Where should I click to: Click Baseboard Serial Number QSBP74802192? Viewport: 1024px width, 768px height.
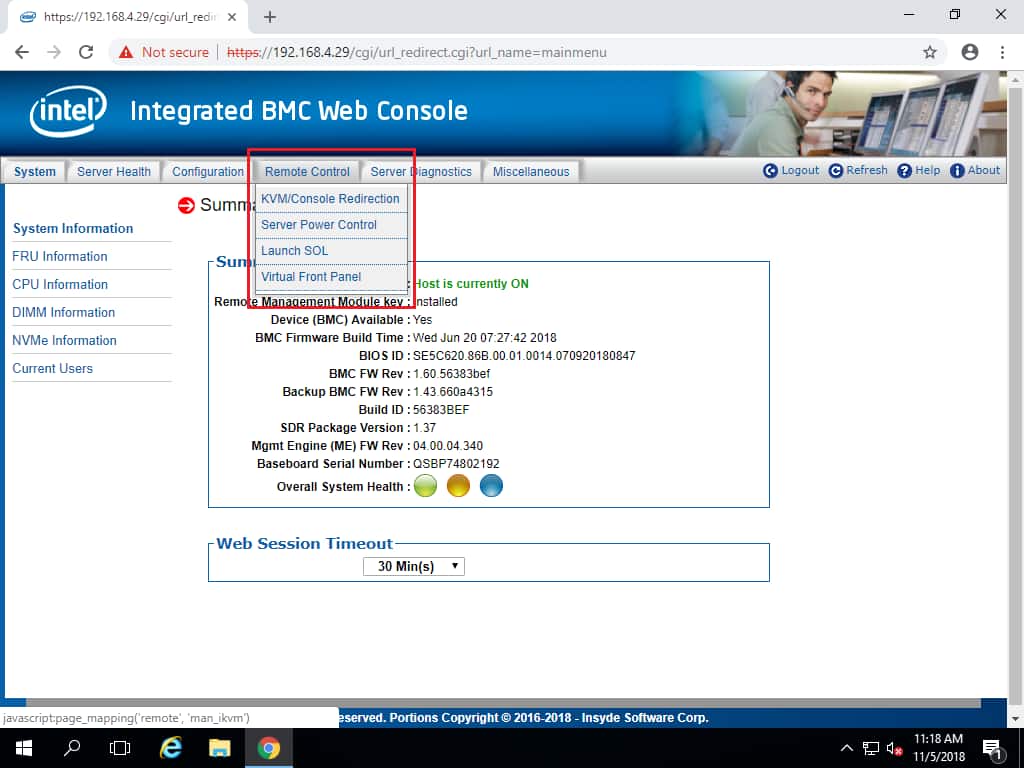click(x=456, y=464)
